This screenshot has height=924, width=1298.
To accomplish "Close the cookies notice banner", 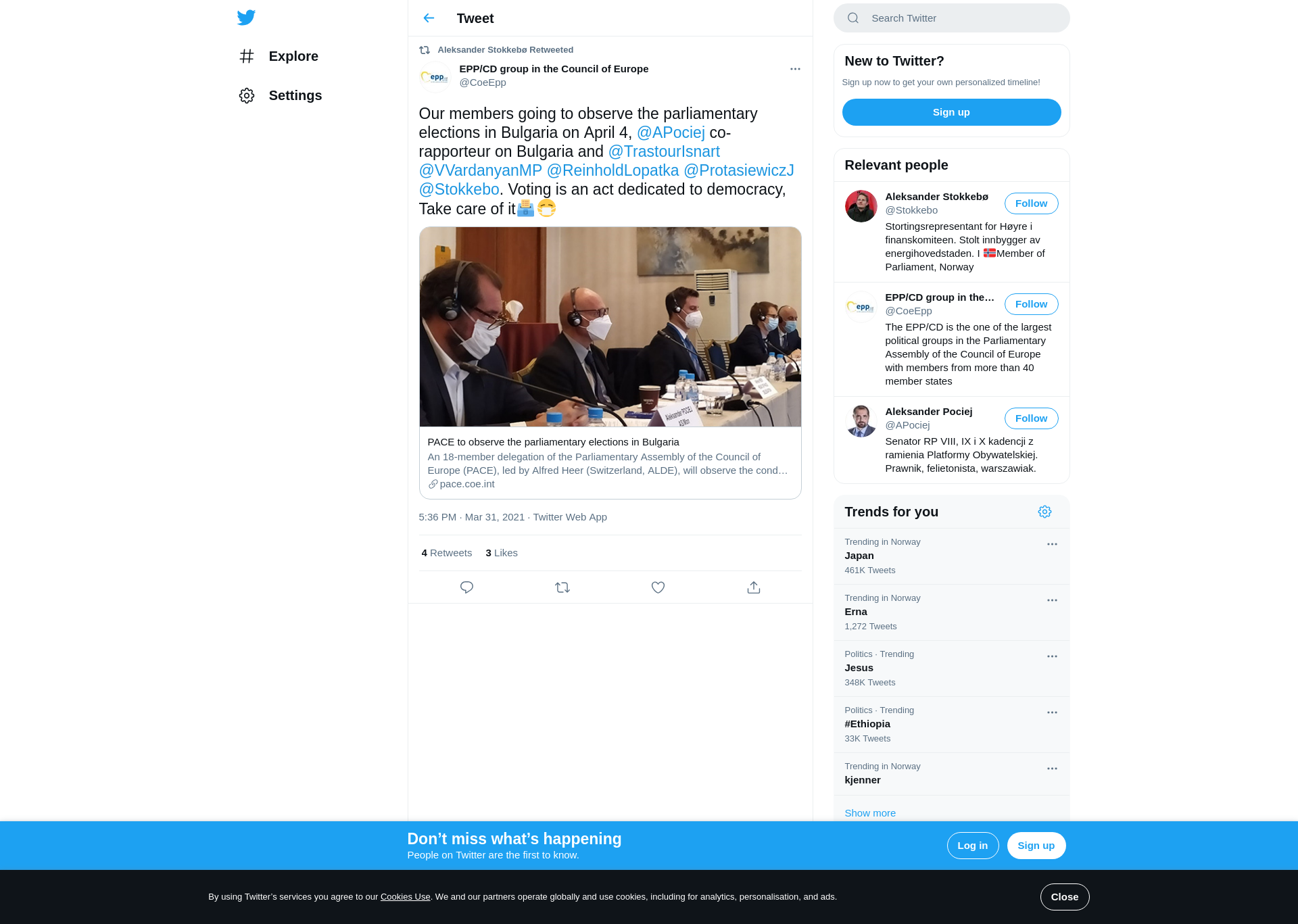I will click(1064, 897).
